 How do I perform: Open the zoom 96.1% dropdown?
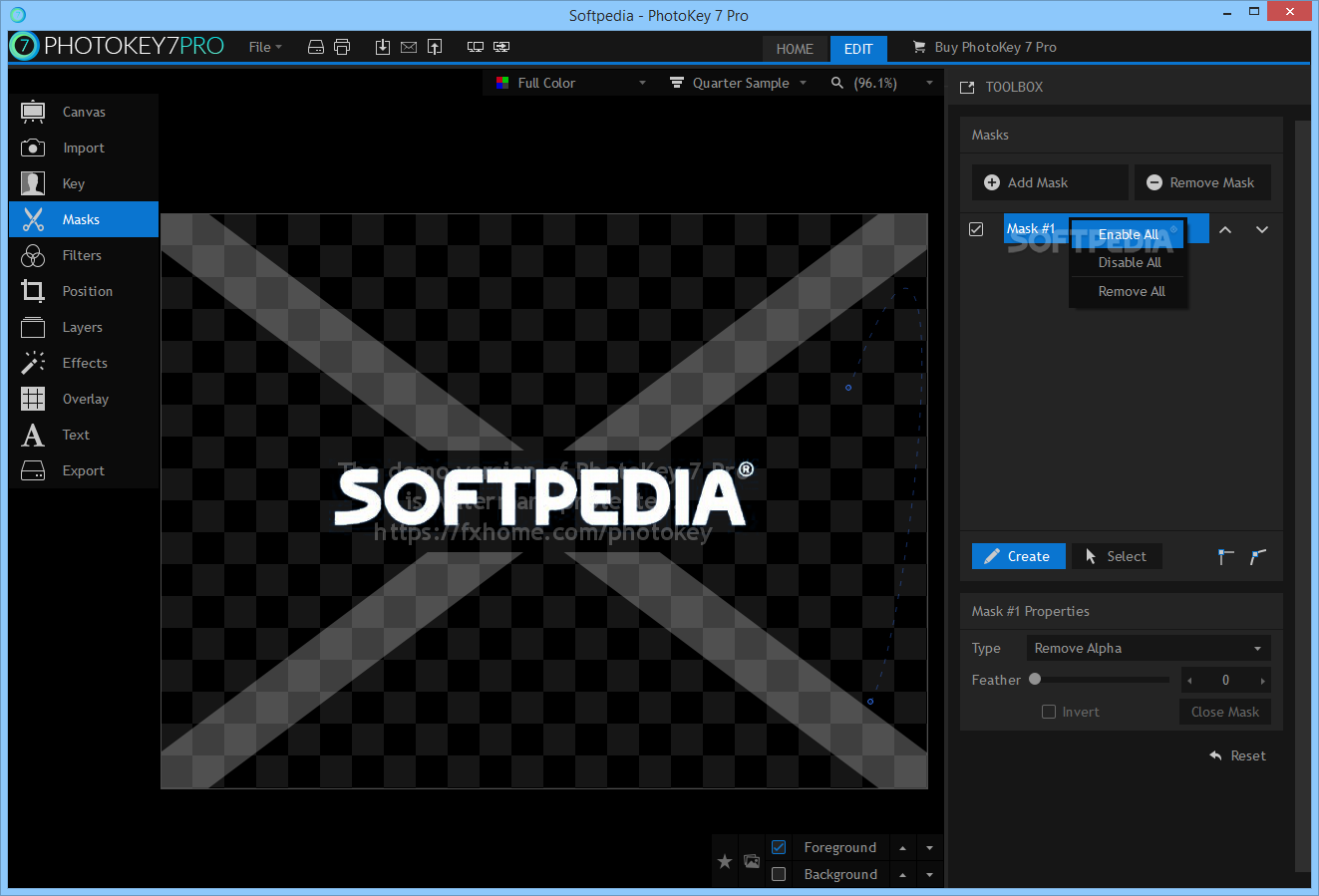coord(882,83)
